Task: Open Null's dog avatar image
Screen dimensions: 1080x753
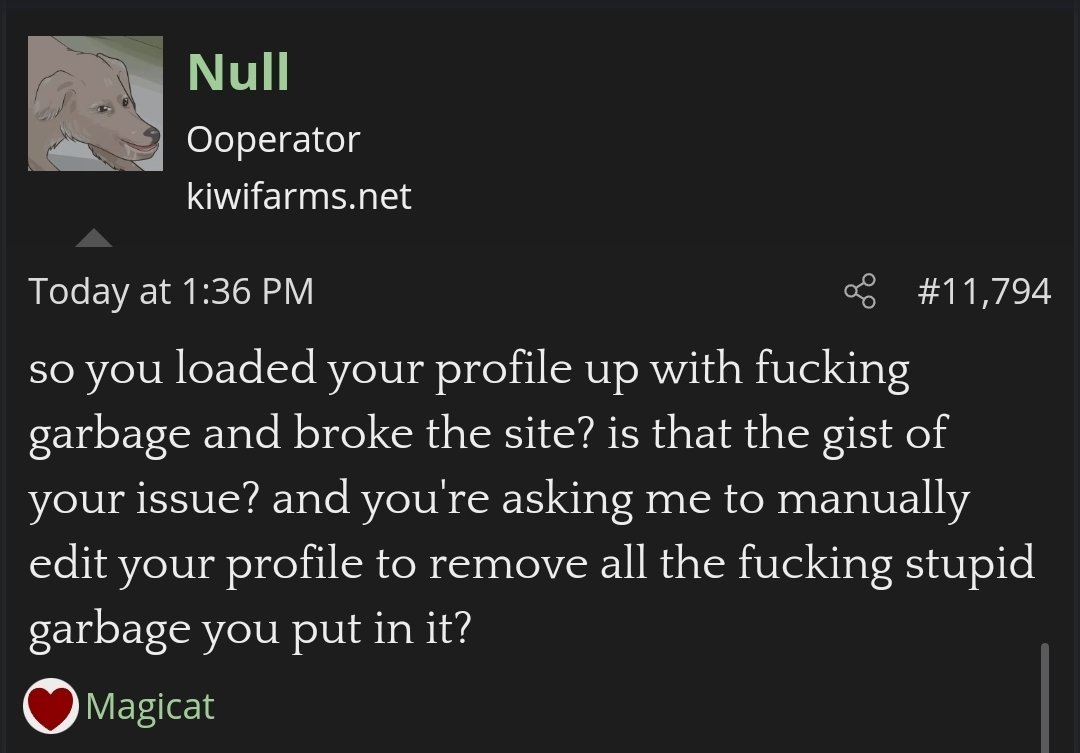Action: pos(95,103)
